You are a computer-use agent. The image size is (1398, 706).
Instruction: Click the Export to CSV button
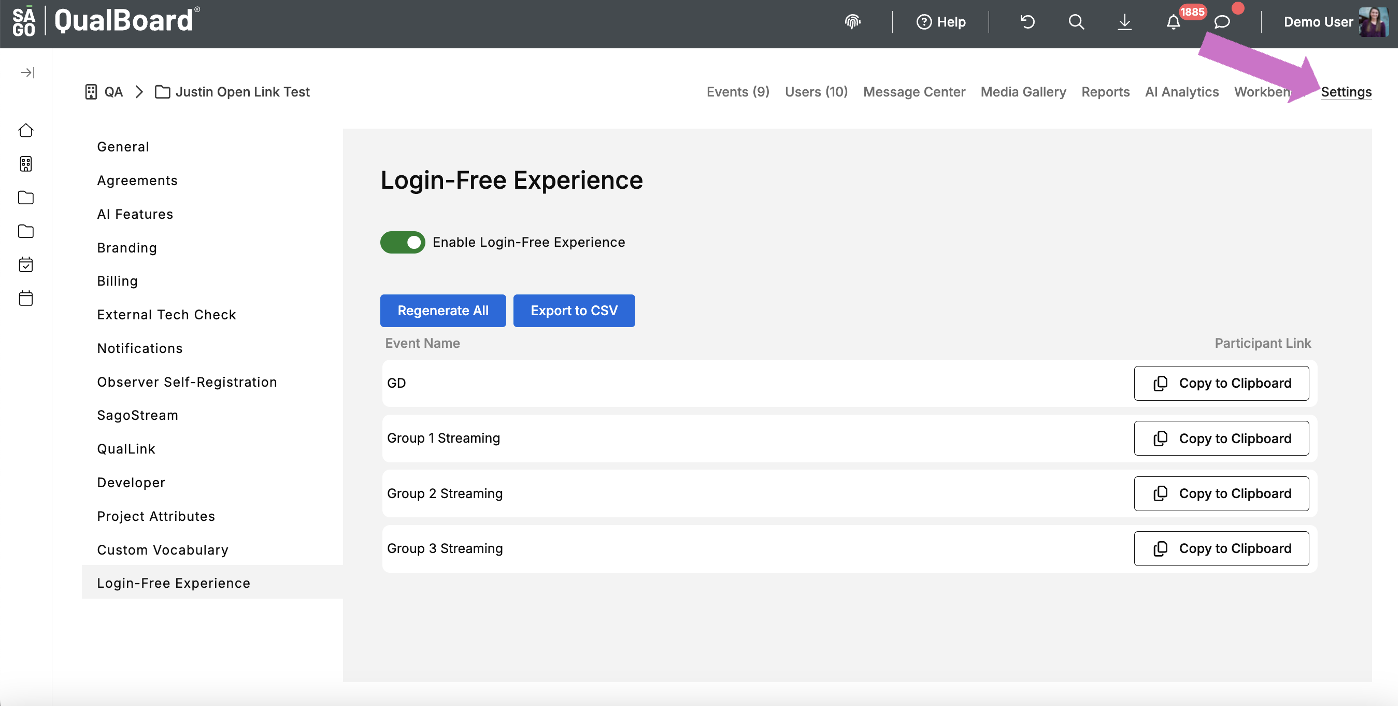point(574,311)
